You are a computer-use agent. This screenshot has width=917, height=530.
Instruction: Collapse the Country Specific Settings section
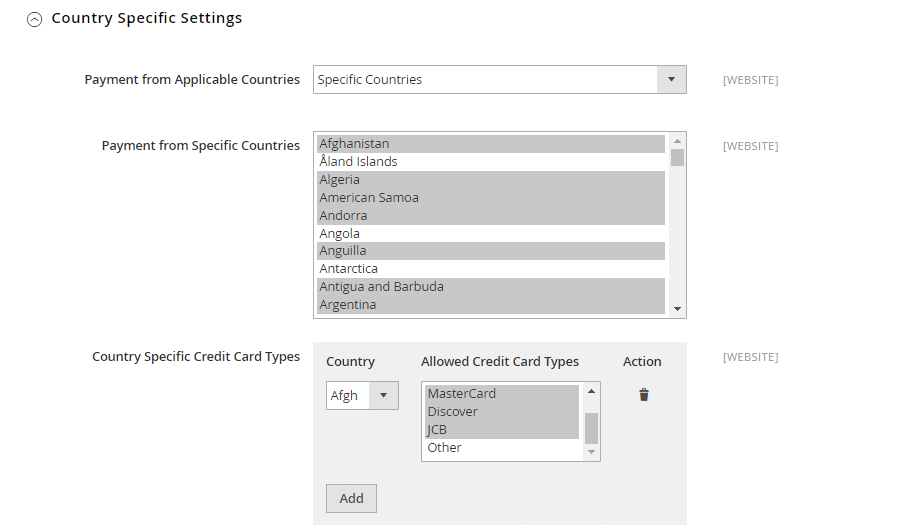point(35,19)
